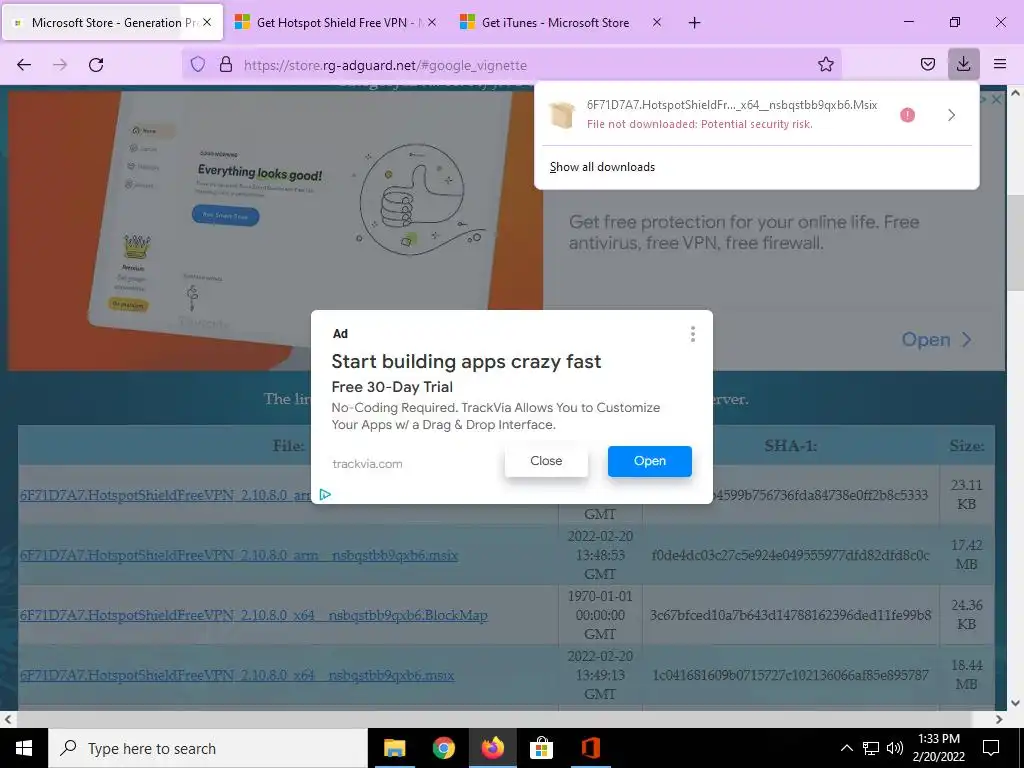Click the Type here to search box

[208, 748]
